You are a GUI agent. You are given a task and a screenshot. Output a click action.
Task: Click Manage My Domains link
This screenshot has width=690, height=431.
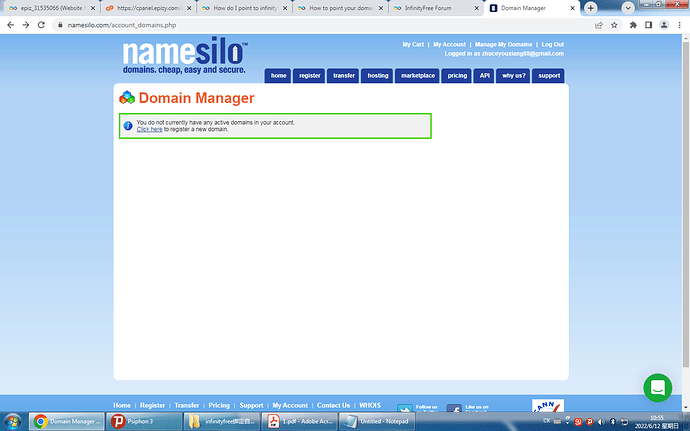(x=503, y=44)
